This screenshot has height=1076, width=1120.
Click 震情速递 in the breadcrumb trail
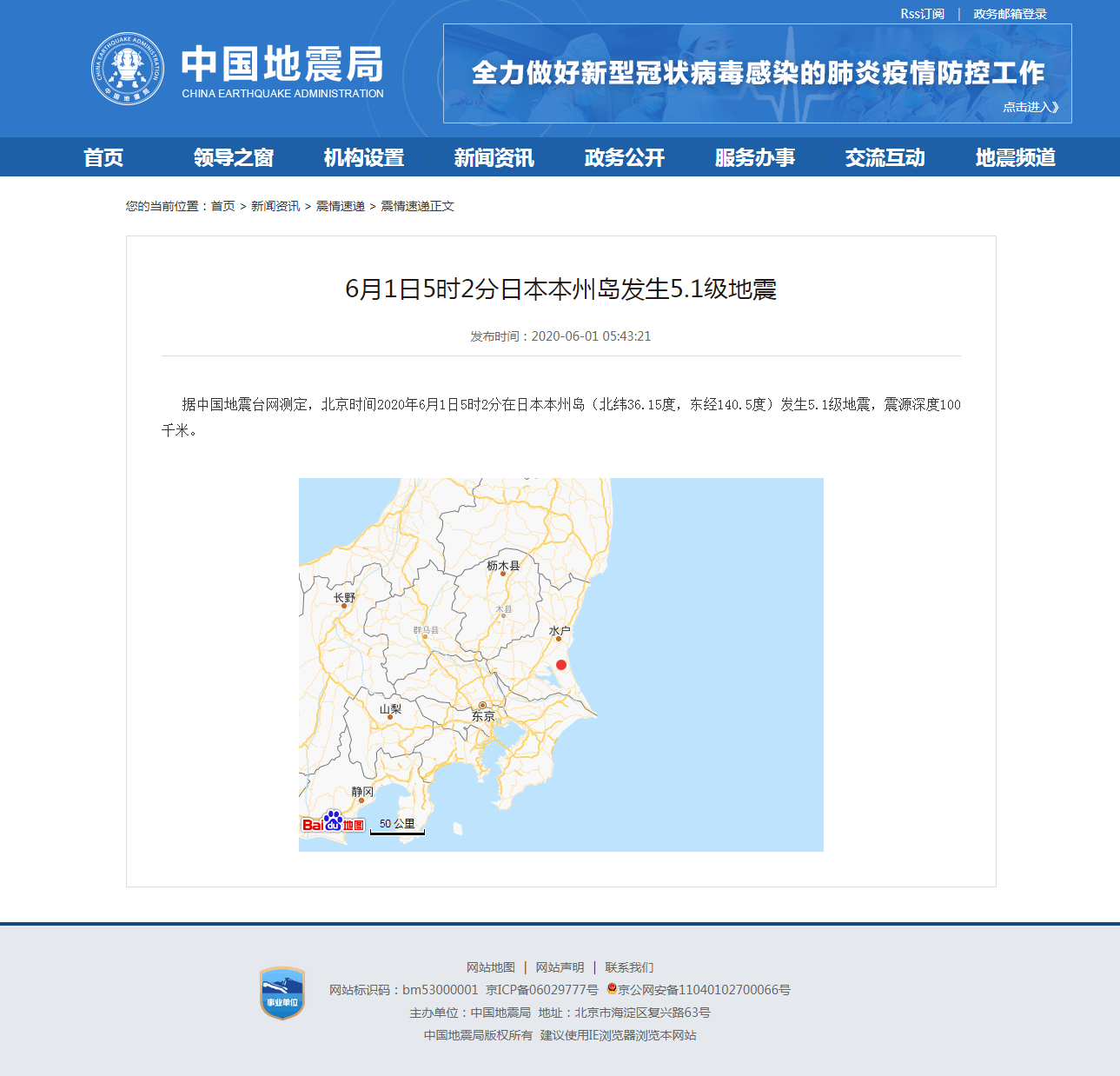tap(341, 206)
